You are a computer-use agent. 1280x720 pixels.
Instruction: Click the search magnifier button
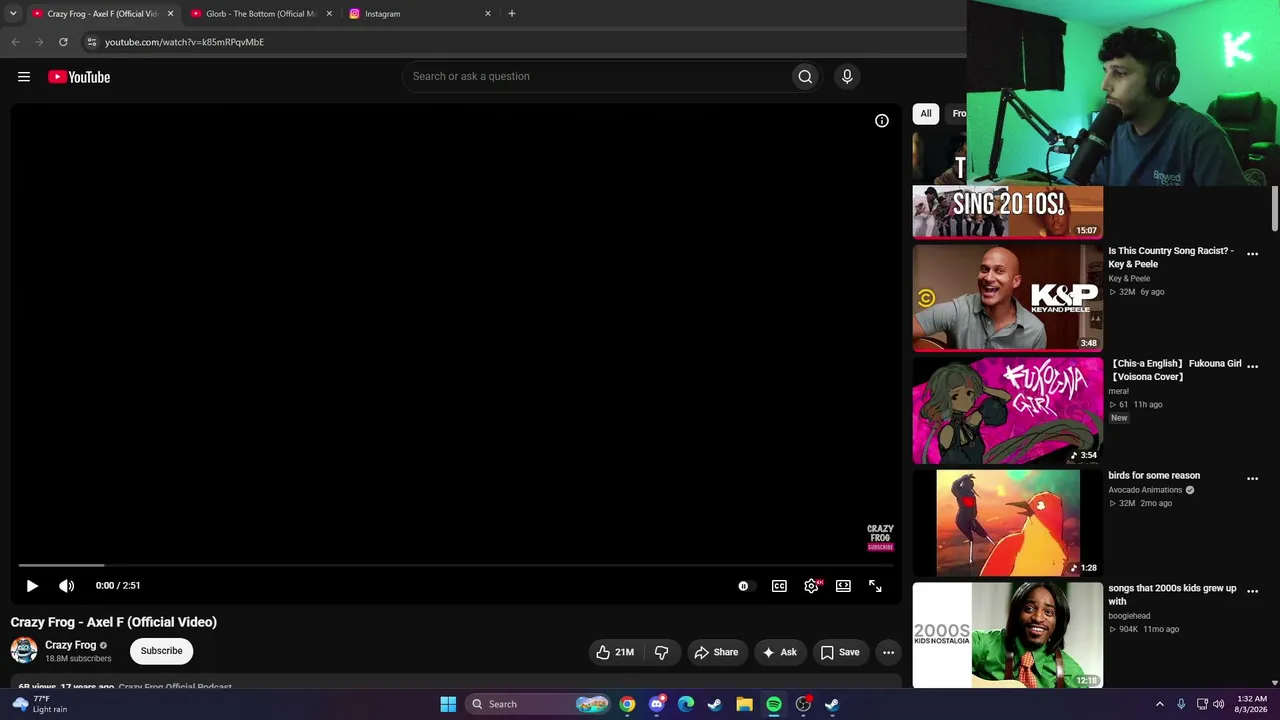[805, 77]
